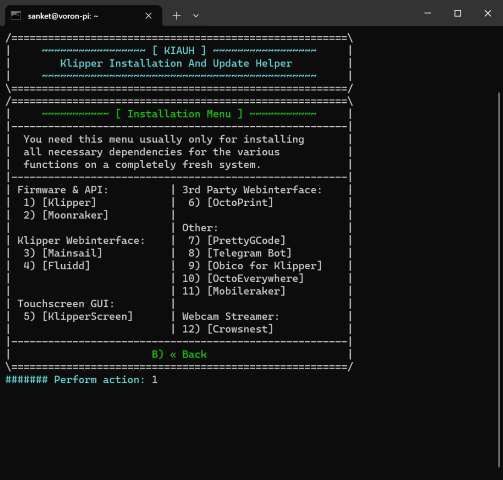
Task: Click the '12) [Crowsnest]' menu entry
Action: (228, 329)
